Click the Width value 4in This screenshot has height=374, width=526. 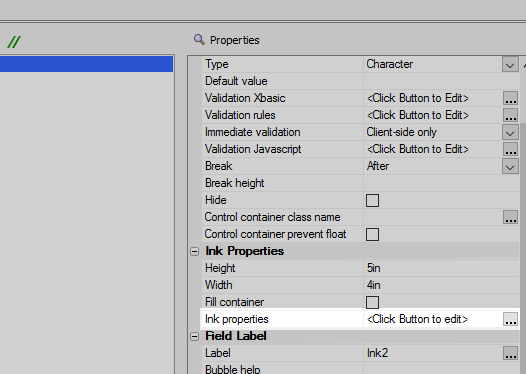click(x=373, y=285)
